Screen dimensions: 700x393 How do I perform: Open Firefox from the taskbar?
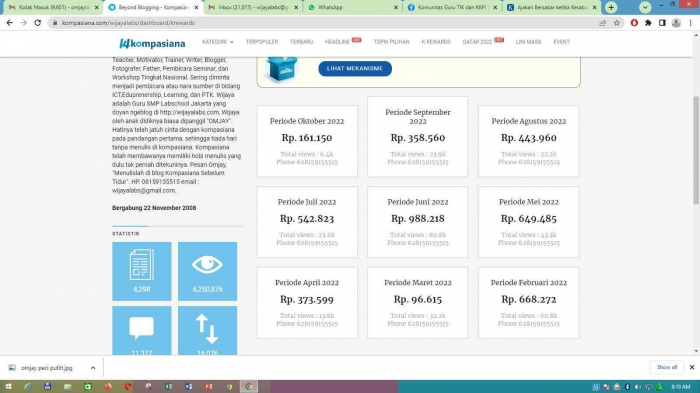[108, 387]
